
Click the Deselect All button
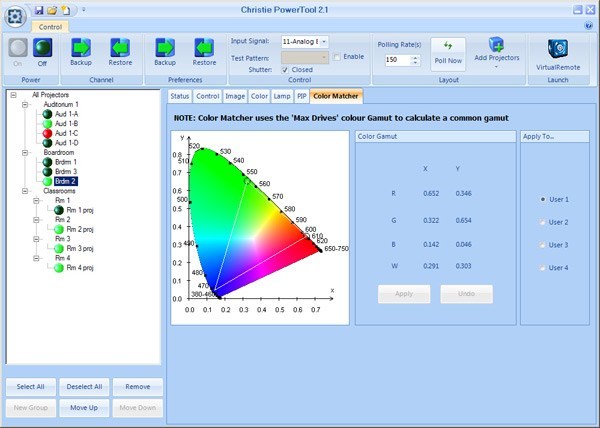(84, 387)
